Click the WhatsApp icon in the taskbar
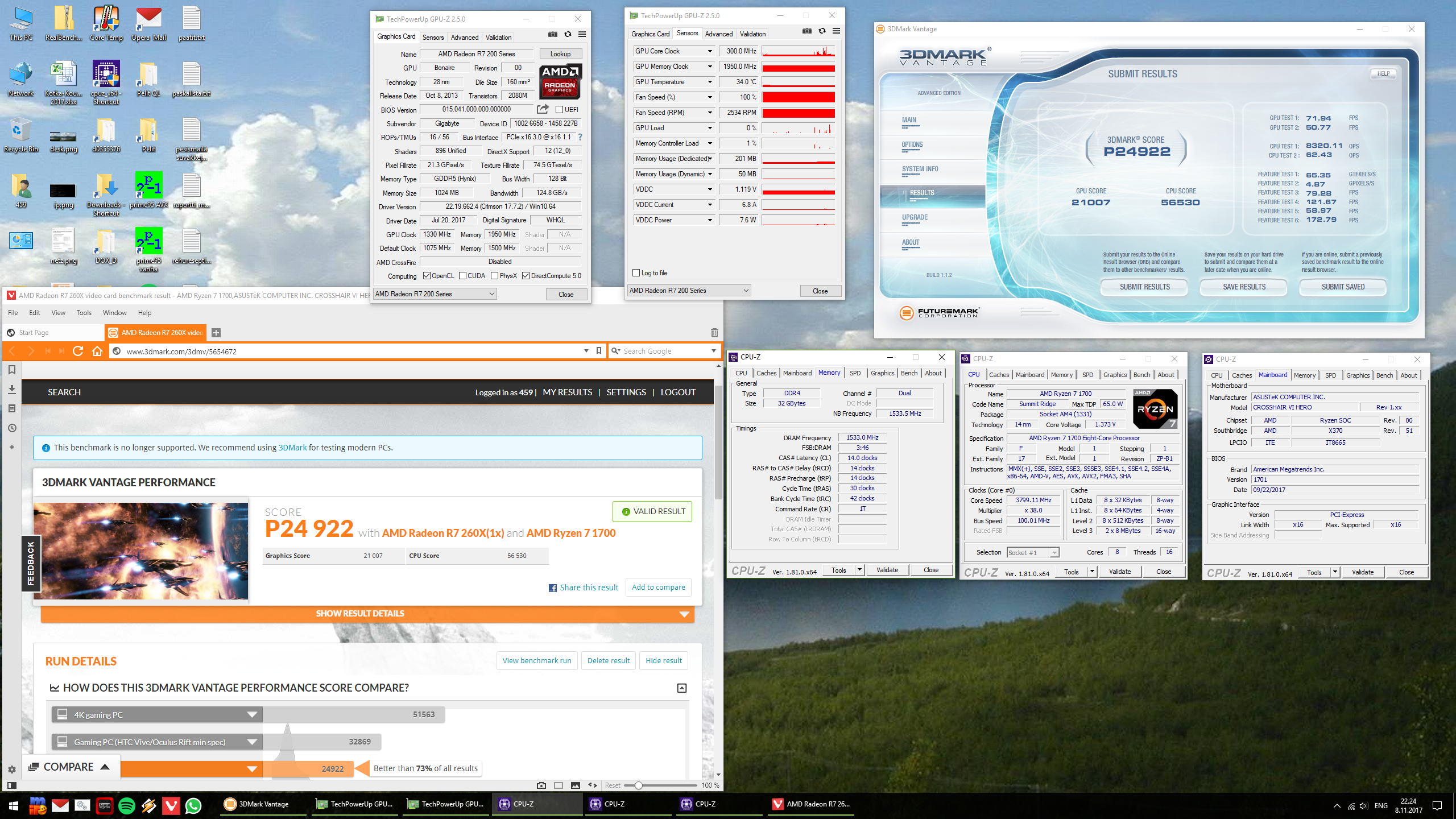 click(193, 805)
